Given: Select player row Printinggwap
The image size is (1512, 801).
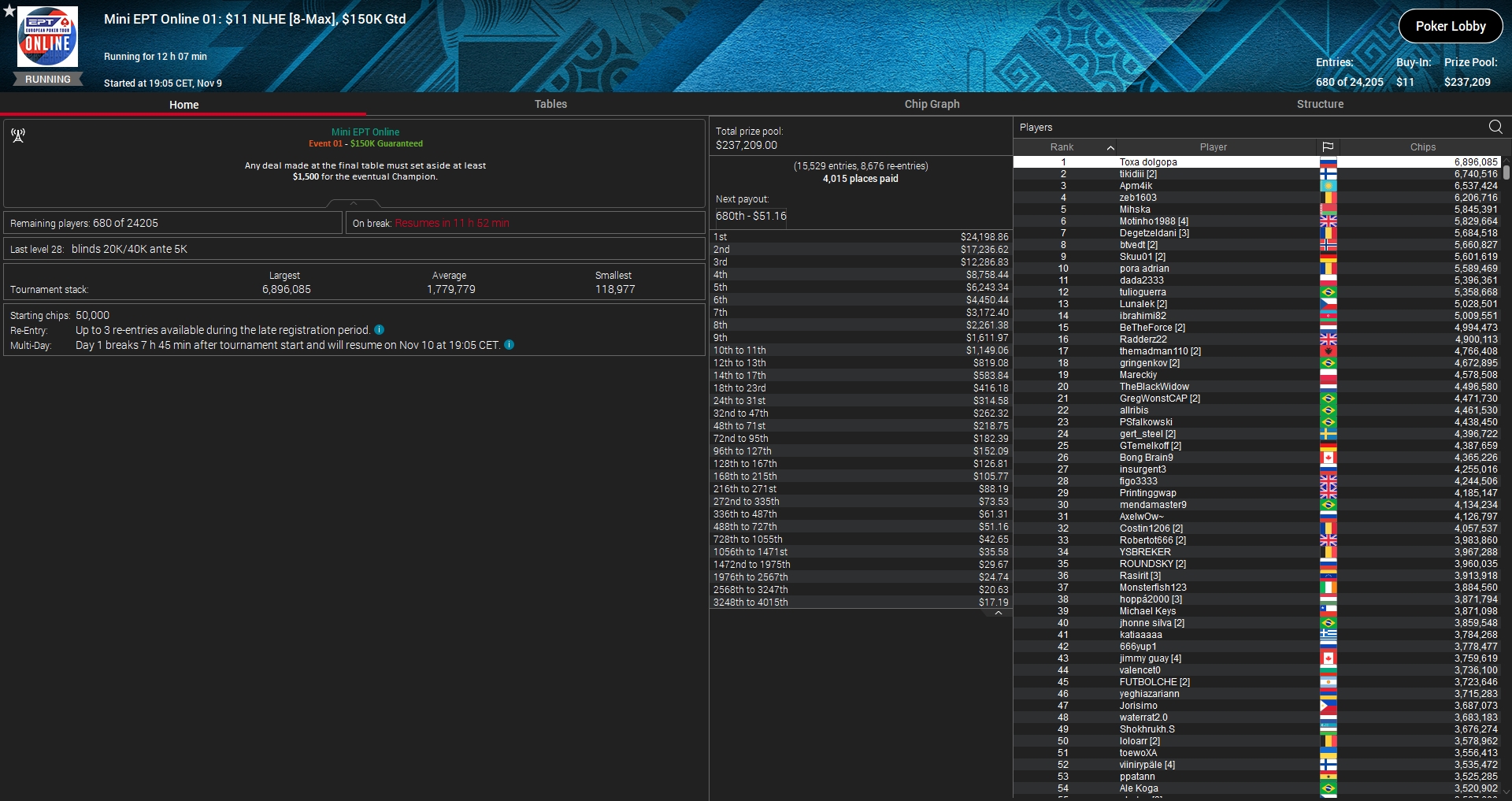Looking at the screenshot, I should 1257,493.
